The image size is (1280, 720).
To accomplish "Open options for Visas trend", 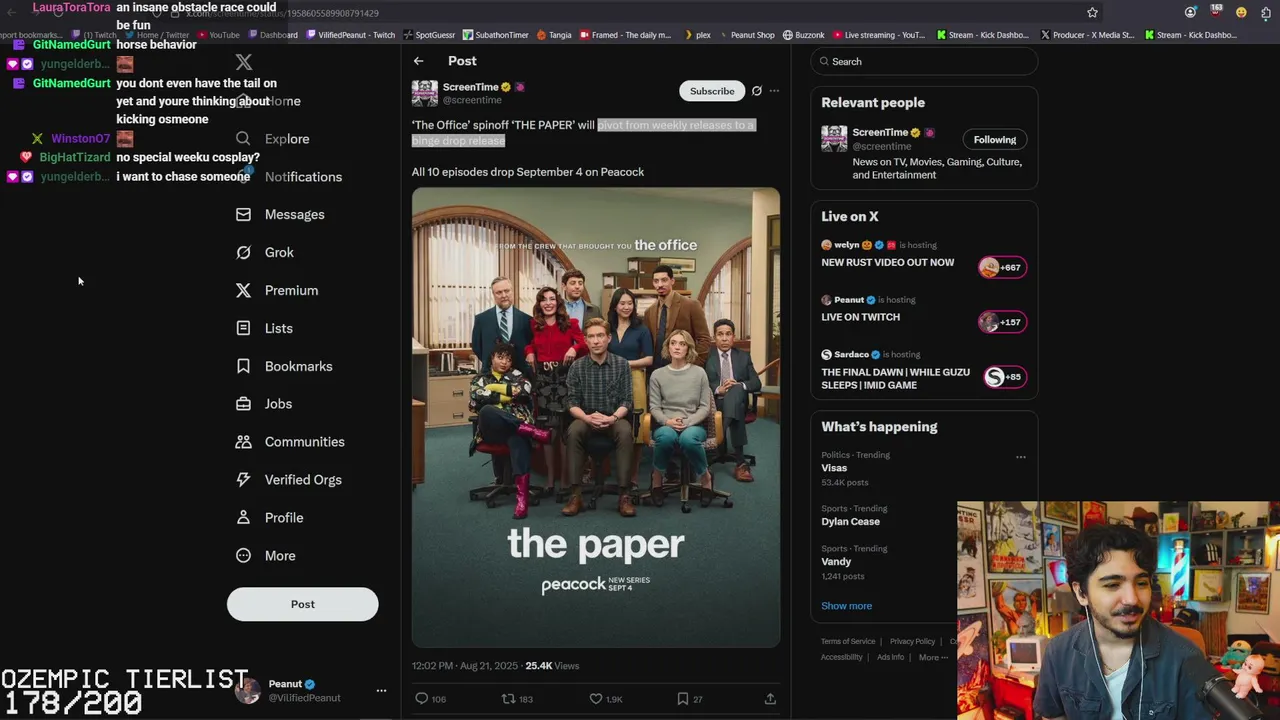I will (1021, 457).
